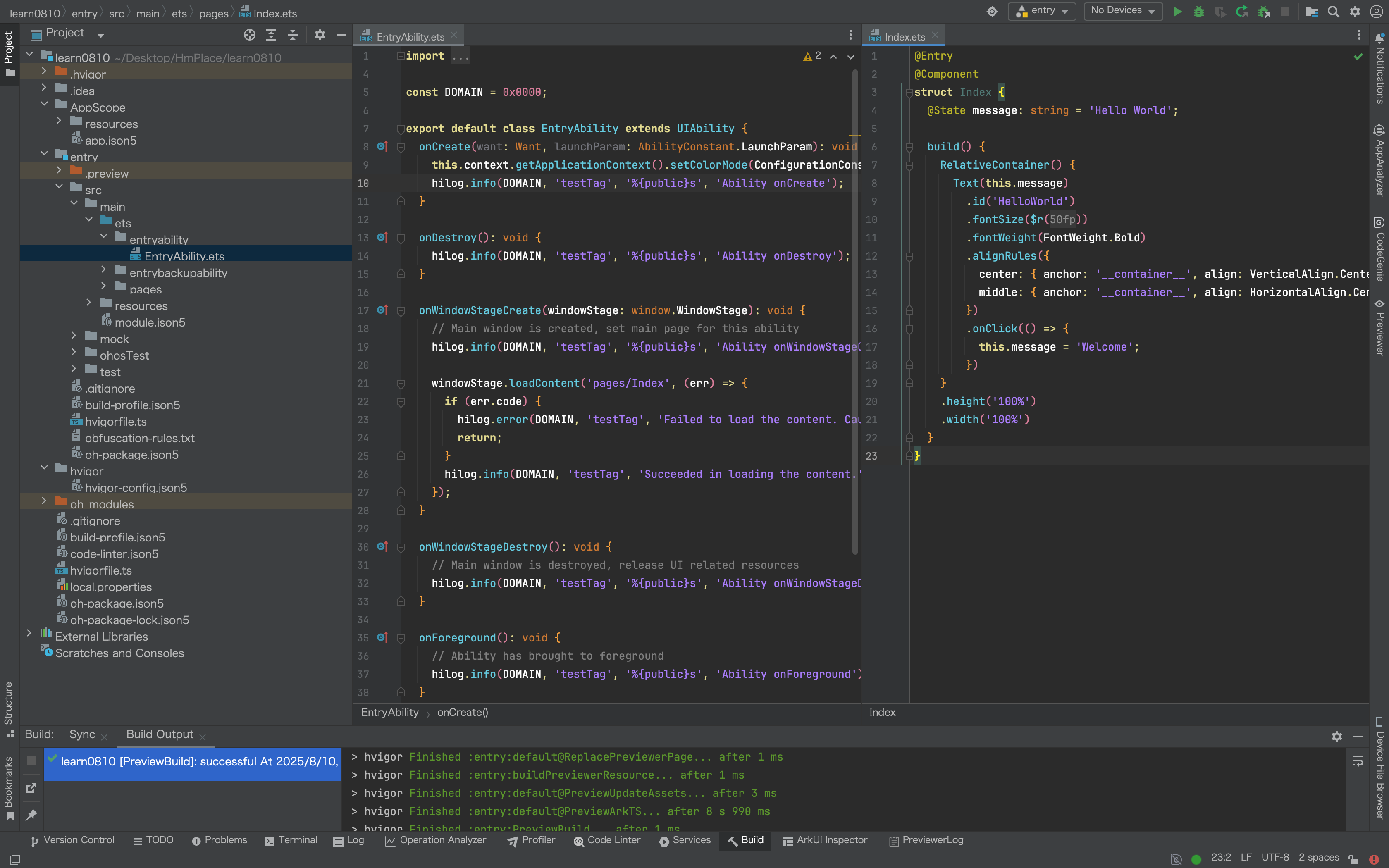1389x868 pixels.
Task: Click the red error indicator in status bar
Action: point(1374,859)
